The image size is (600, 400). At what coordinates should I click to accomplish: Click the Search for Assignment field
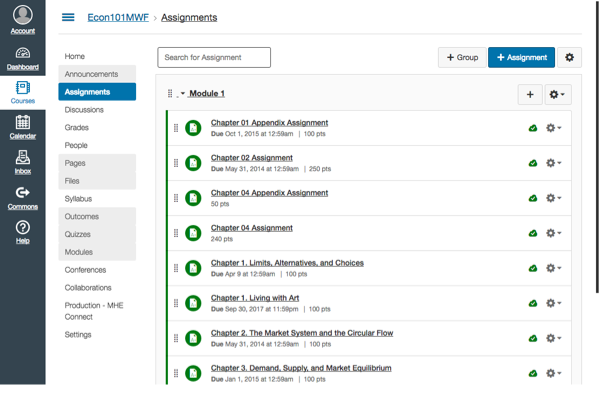tap(214, 58)
